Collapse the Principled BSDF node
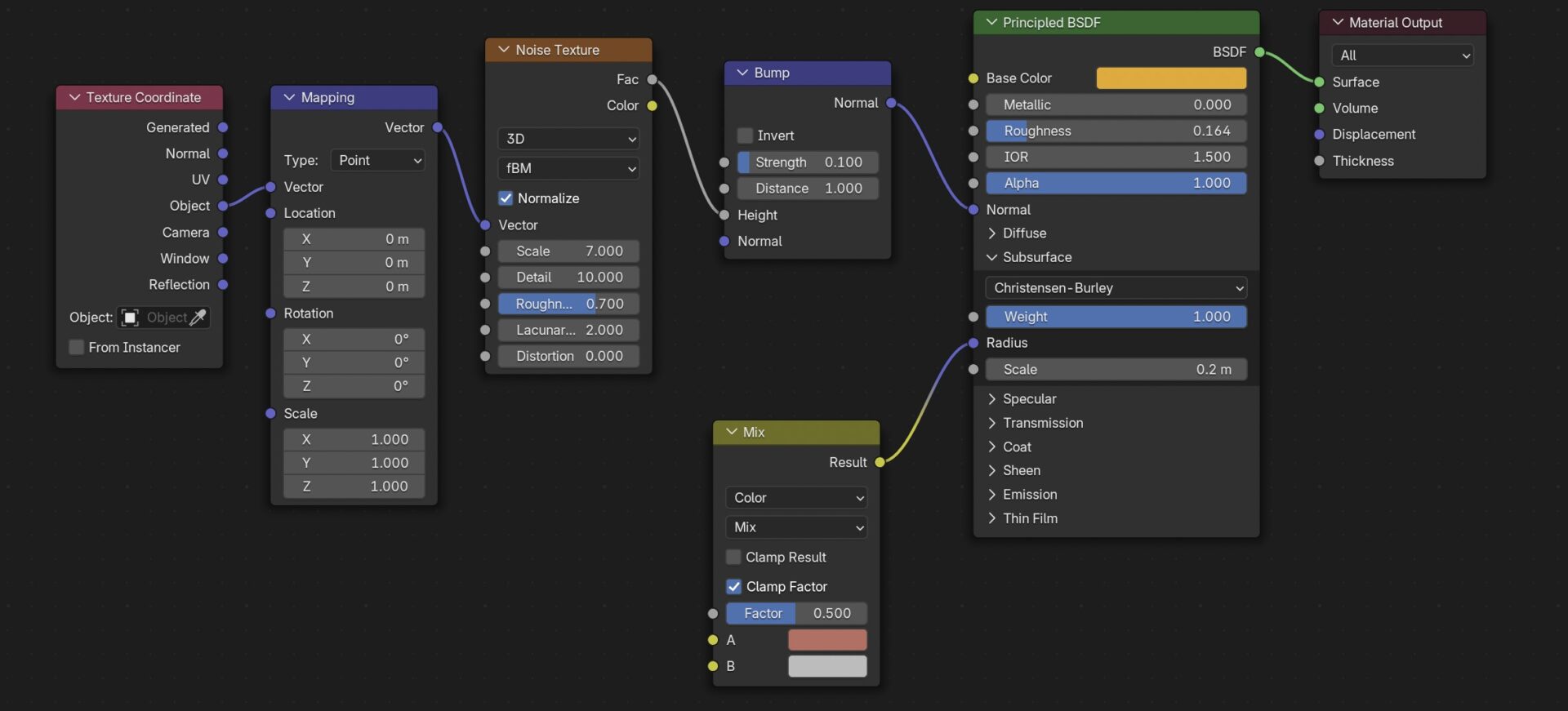Image resolution: width=1568 pixels, height=711 pixels. pyautogui.click(x=991, y=22)
